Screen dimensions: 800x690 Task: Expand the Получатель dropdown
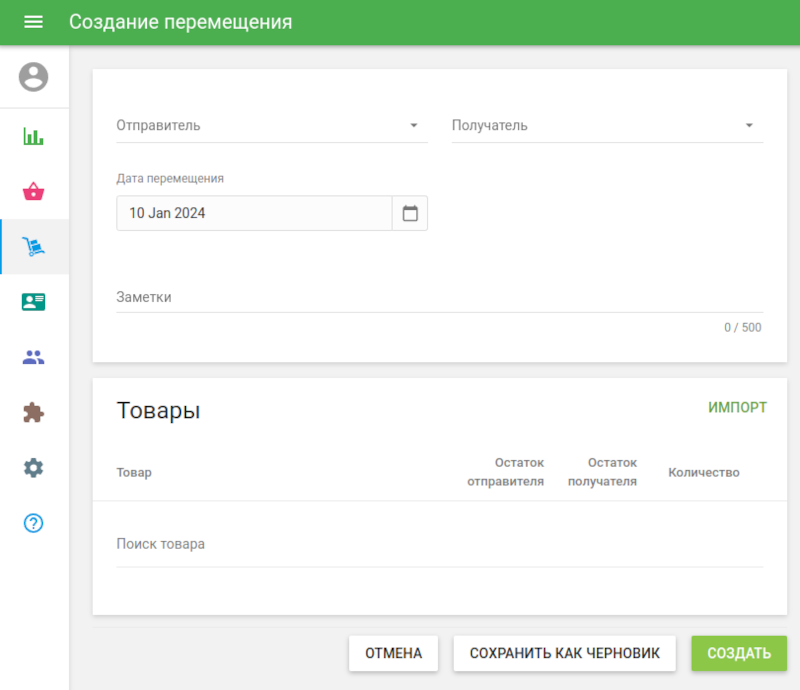(749, 125)
